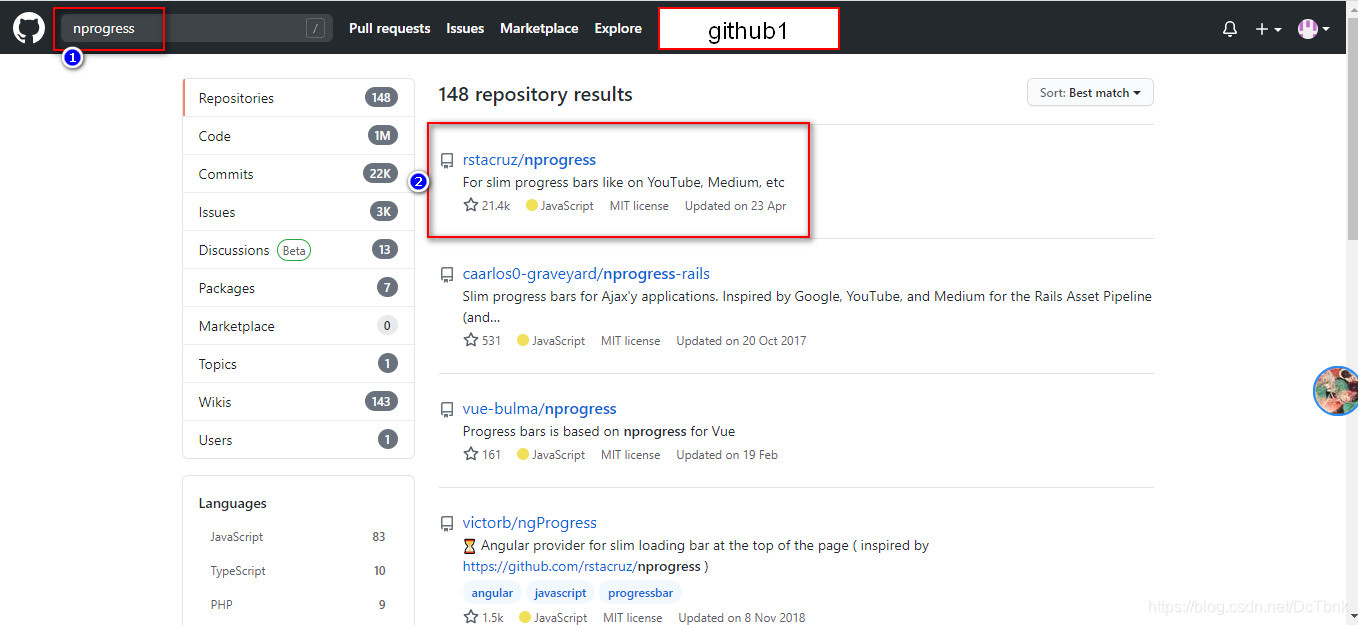Image resolution: width=1358 pixels, height=625 pixels.
Task: Show Wikis search results
Action: click(298, 402)
